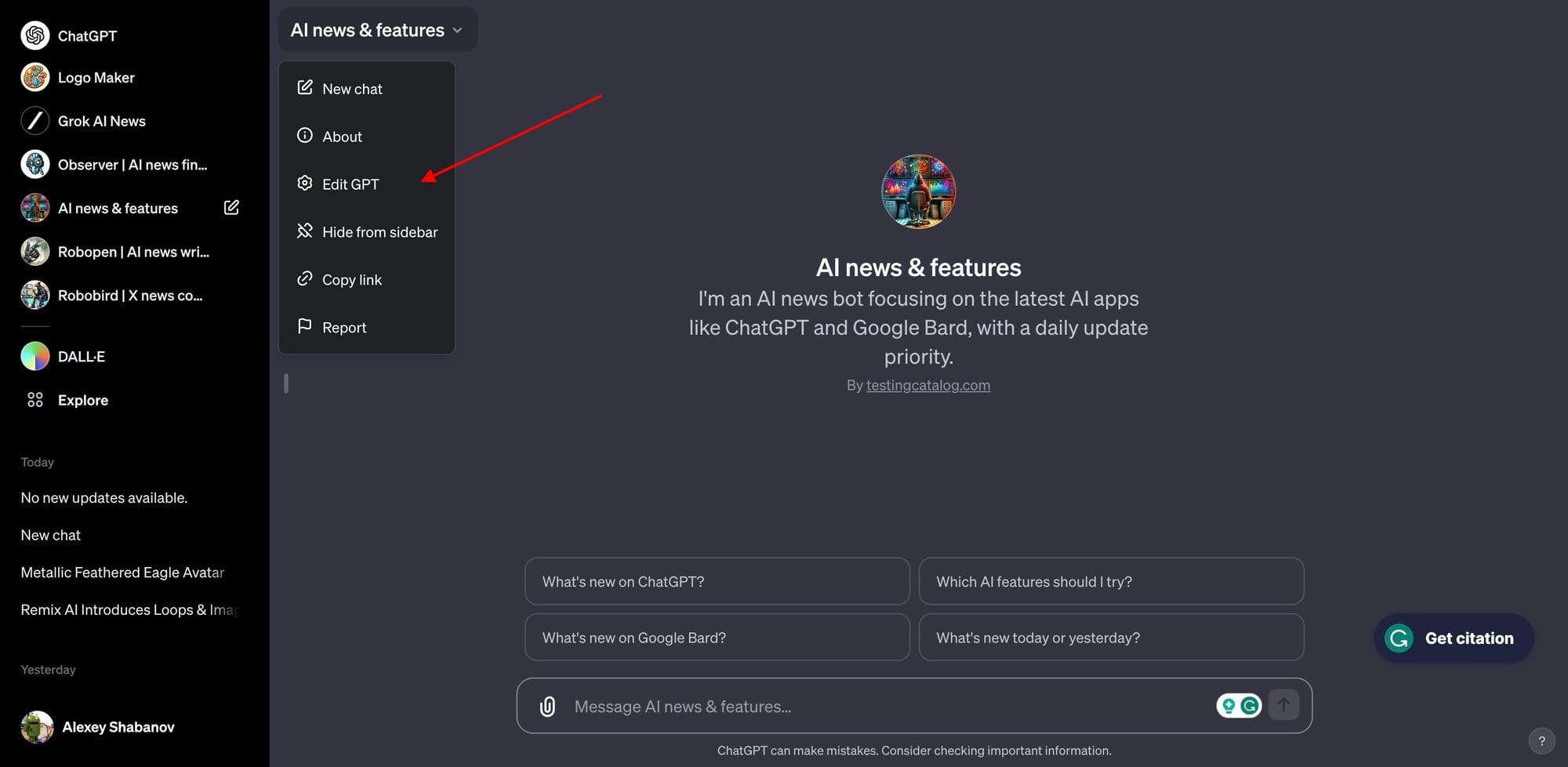Click the Edit GPT gear icon

point(305,184)
